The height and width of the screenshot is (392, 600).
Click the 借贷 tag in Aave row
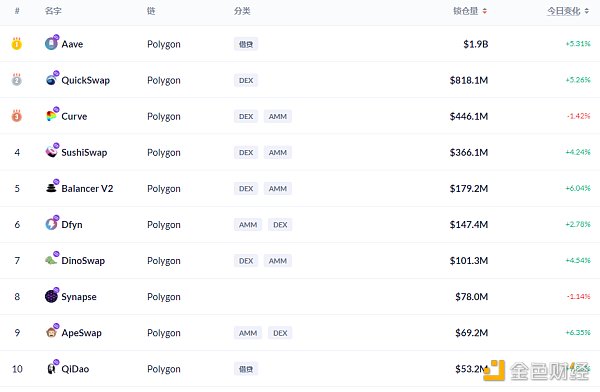click(246, 44)
